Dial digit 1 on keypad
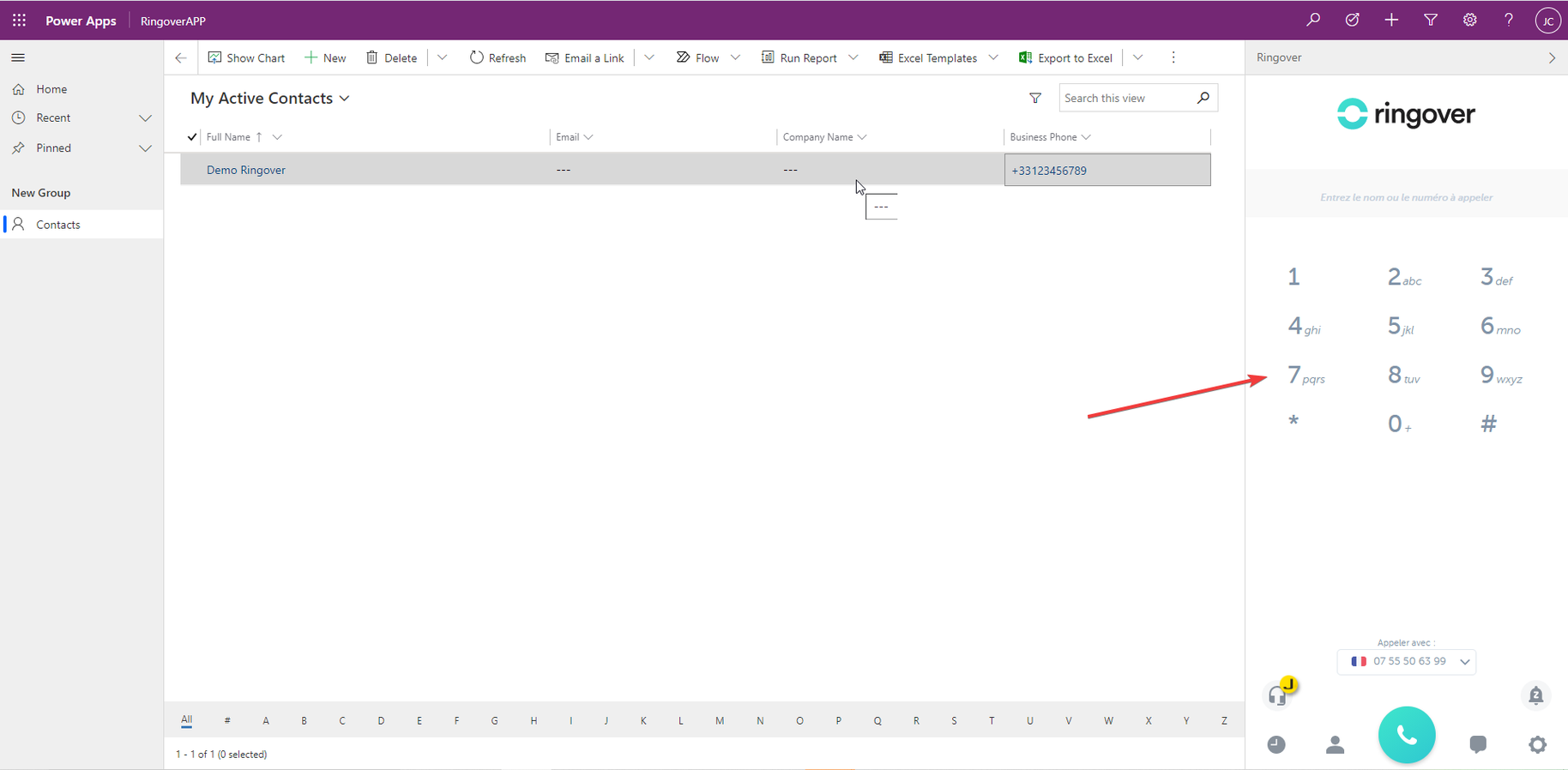 pyautogui.click(x=1294, y=277)
